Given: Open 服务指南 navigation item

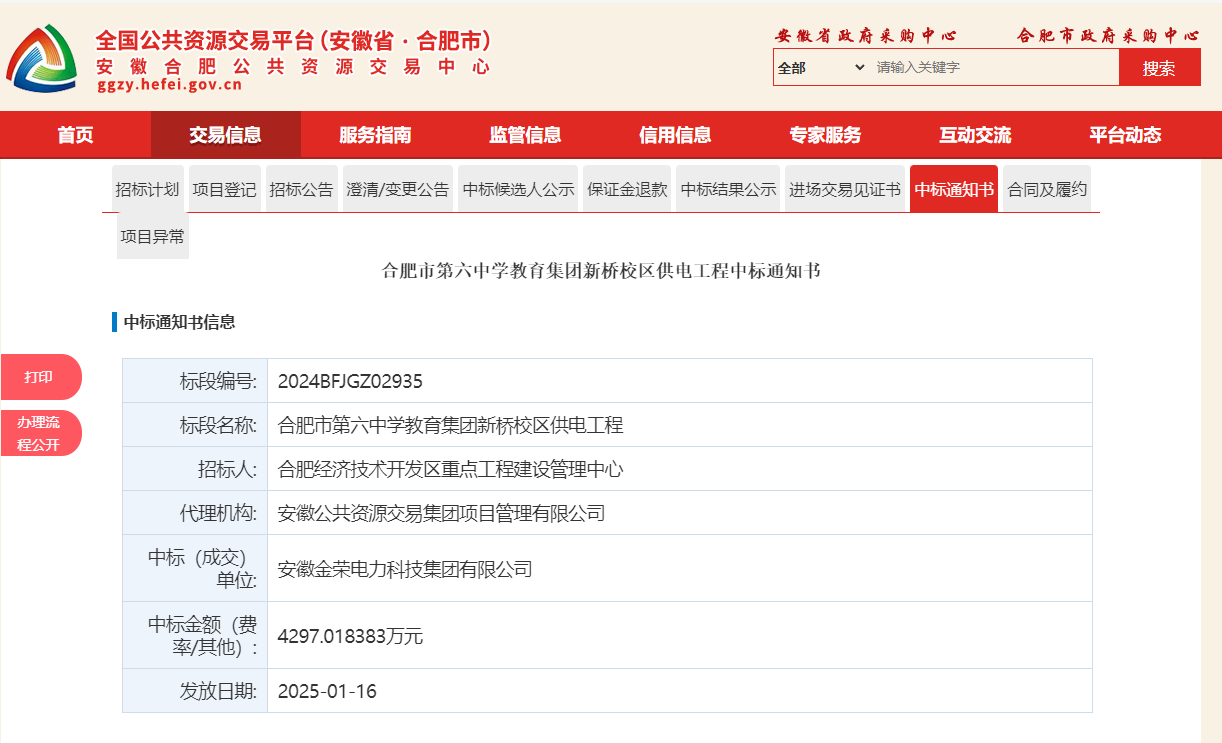Looking at the screenshot, I should (375, 135).
